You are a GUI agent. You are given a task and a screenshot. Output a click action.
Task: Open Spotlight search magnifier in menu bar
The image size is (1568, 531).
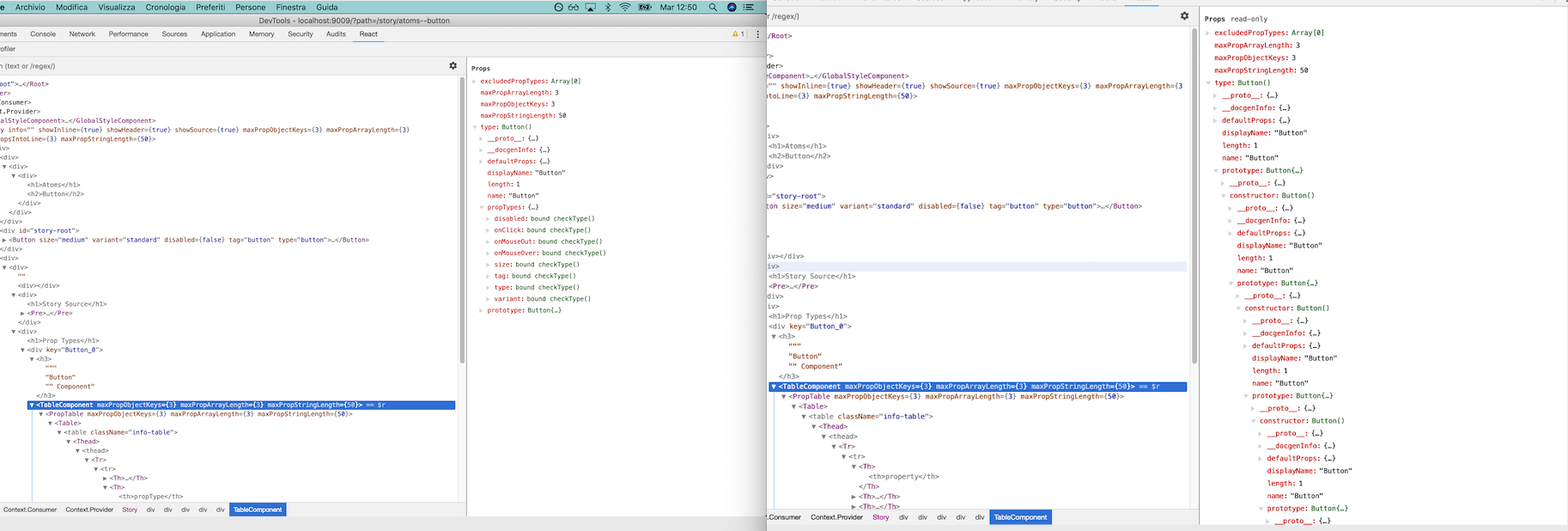(713, 7)
